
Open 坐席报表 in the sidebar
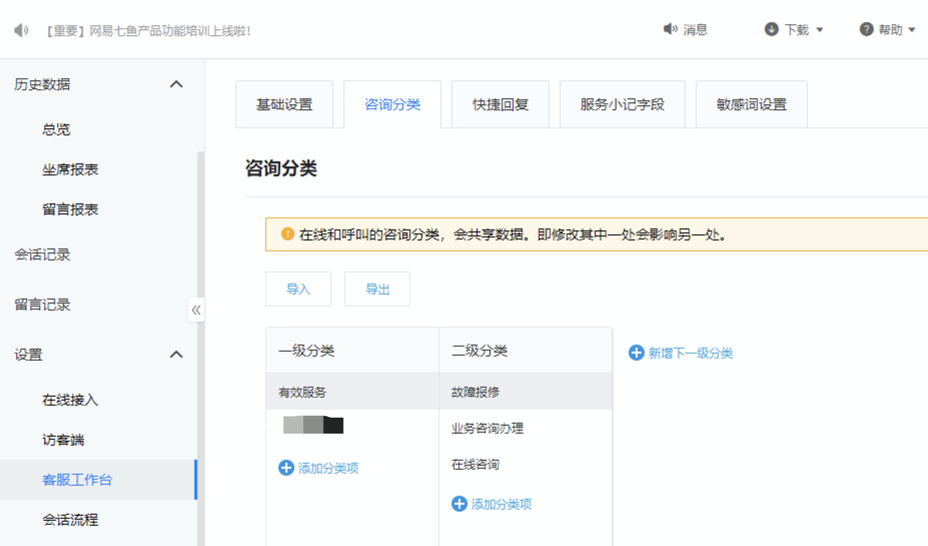coord(70,170)
